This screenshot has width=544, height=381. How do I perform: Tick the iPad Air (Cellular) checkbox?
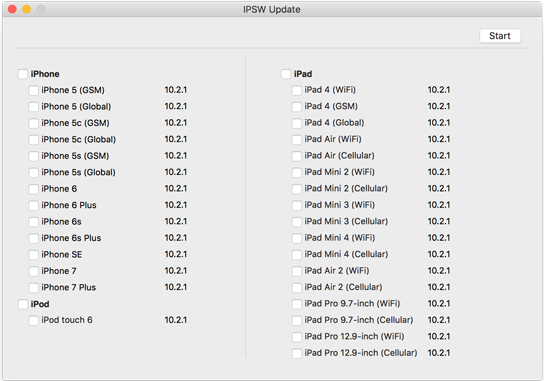click(x=297, y=156)
